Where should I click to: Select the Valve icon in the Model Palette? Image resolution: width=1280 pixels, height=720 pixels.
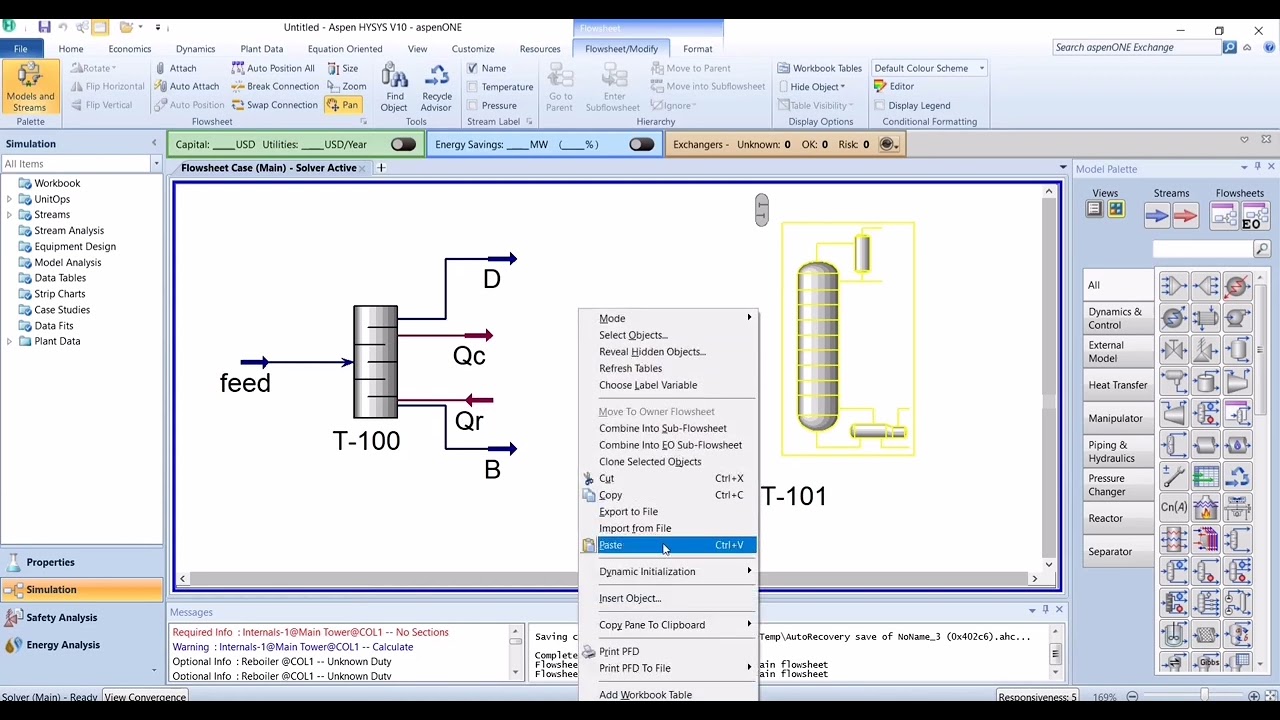(1174, 351)
